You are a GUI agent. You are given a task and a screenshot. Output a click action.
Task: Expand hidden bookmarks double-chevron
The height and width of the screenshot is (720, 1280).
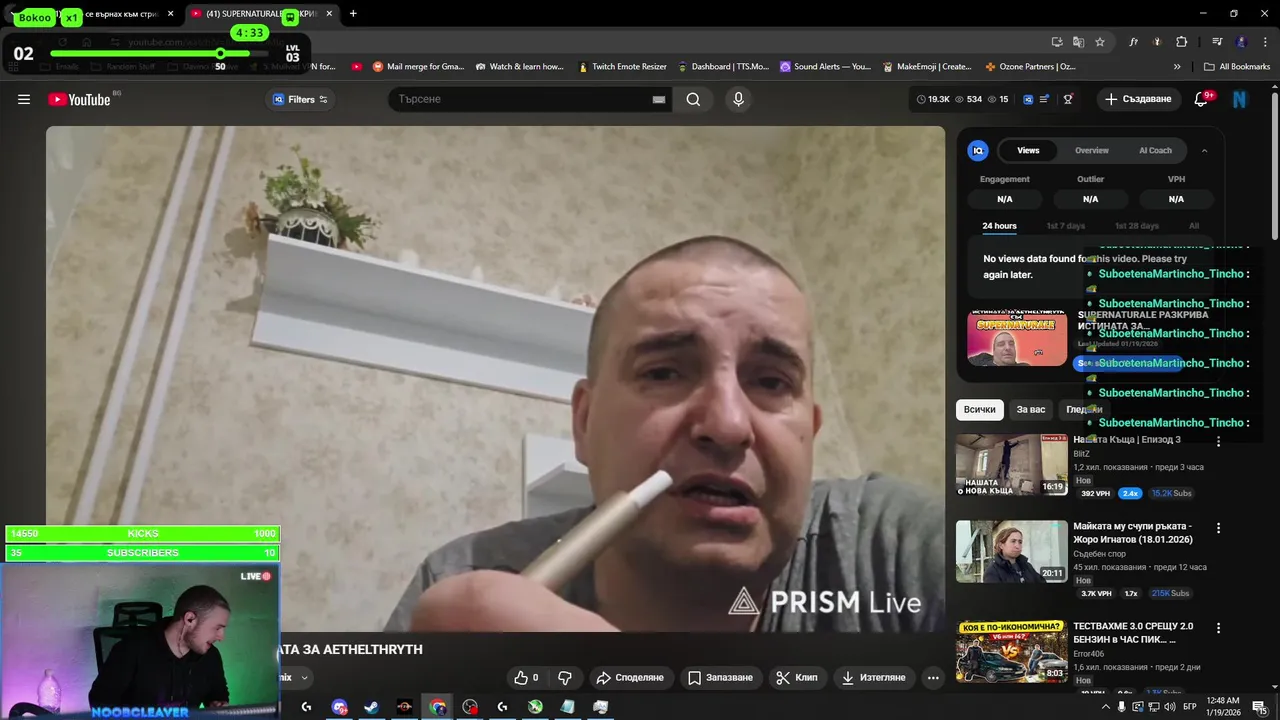1177,67
